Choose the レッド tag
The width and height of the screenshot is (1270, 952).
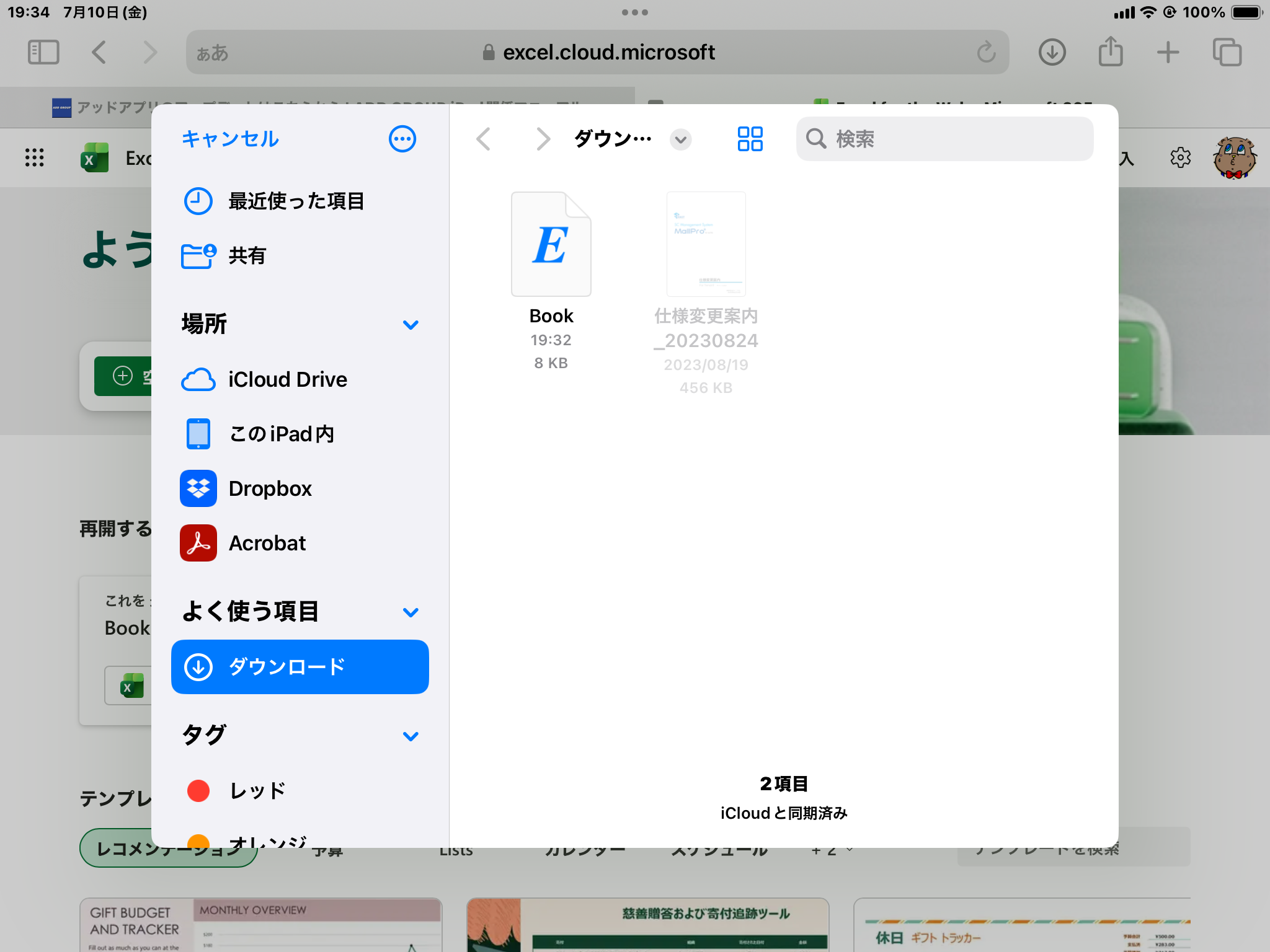[x=300, y=791]
